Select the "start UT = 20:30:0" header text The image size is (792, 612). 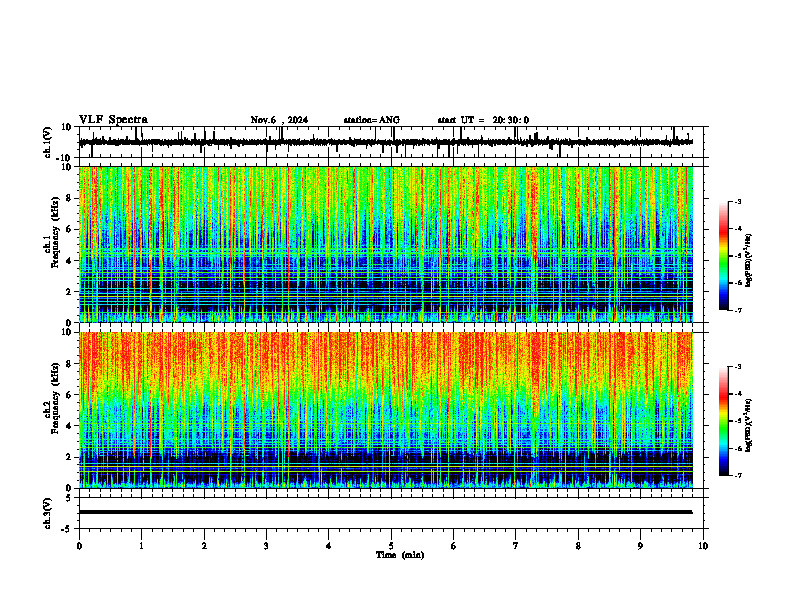483,120
